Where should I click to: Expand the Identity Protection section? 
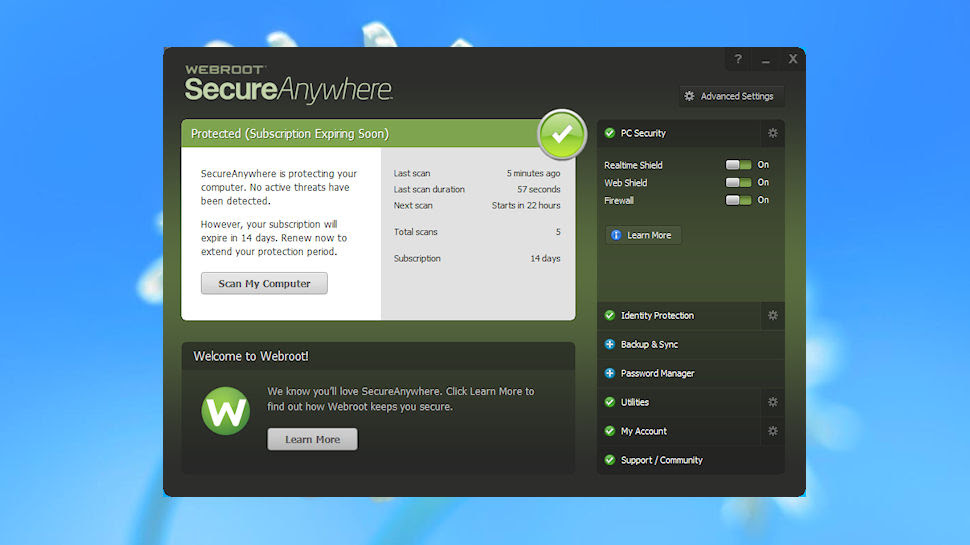pos(679,315)
